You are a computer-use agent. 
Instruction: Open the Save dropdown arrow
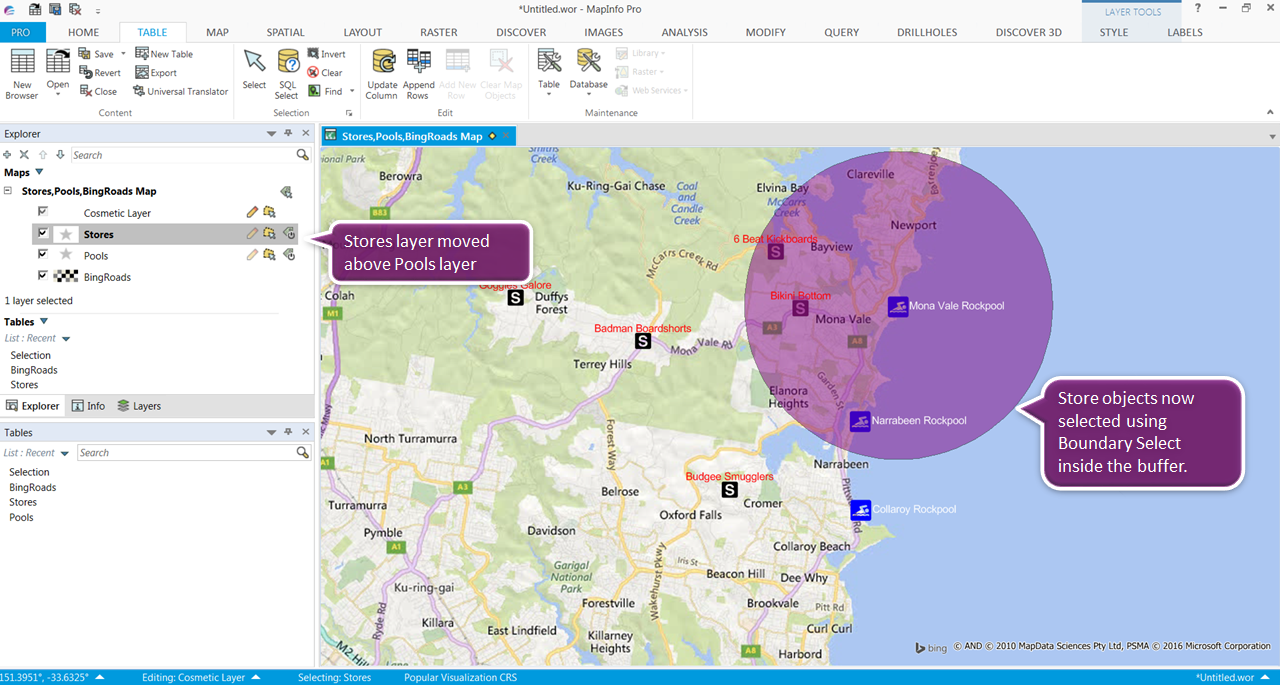click(x=123, y=54)
